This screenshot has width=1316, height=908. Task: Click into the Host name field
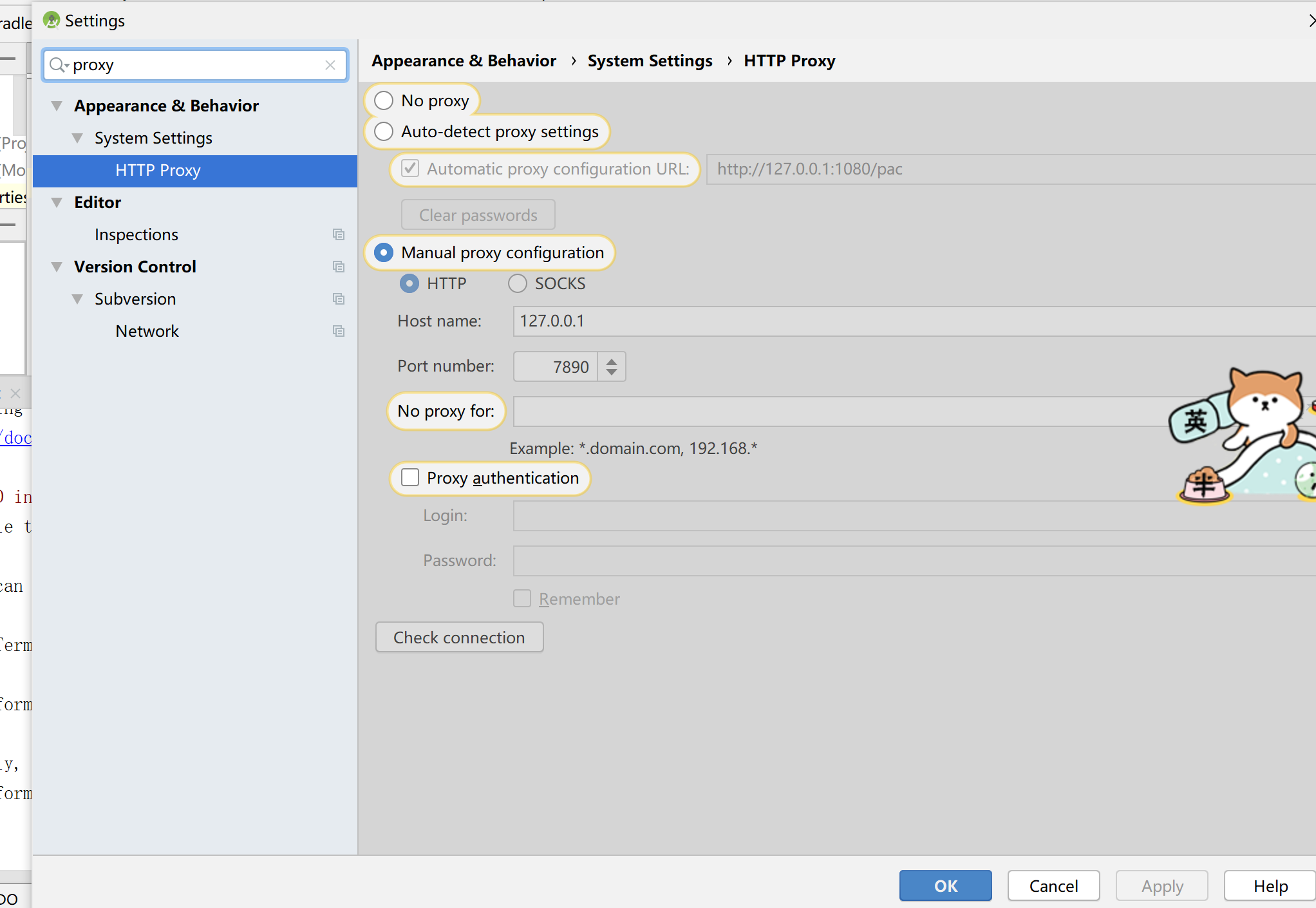pyautogui.click(x=901, y=321)
